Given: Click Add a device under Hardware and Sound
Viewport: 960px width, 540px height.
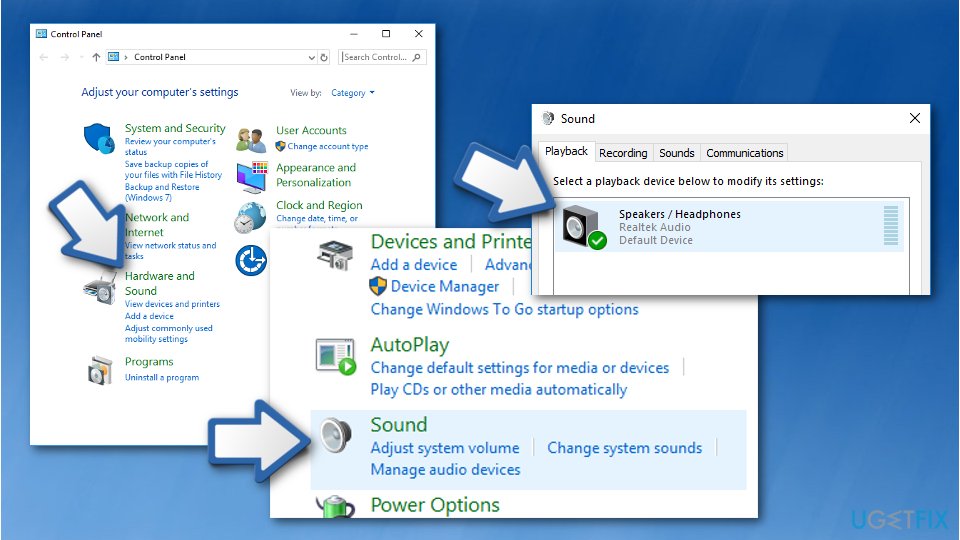Looking at the screenshot, I should (149, 316).
